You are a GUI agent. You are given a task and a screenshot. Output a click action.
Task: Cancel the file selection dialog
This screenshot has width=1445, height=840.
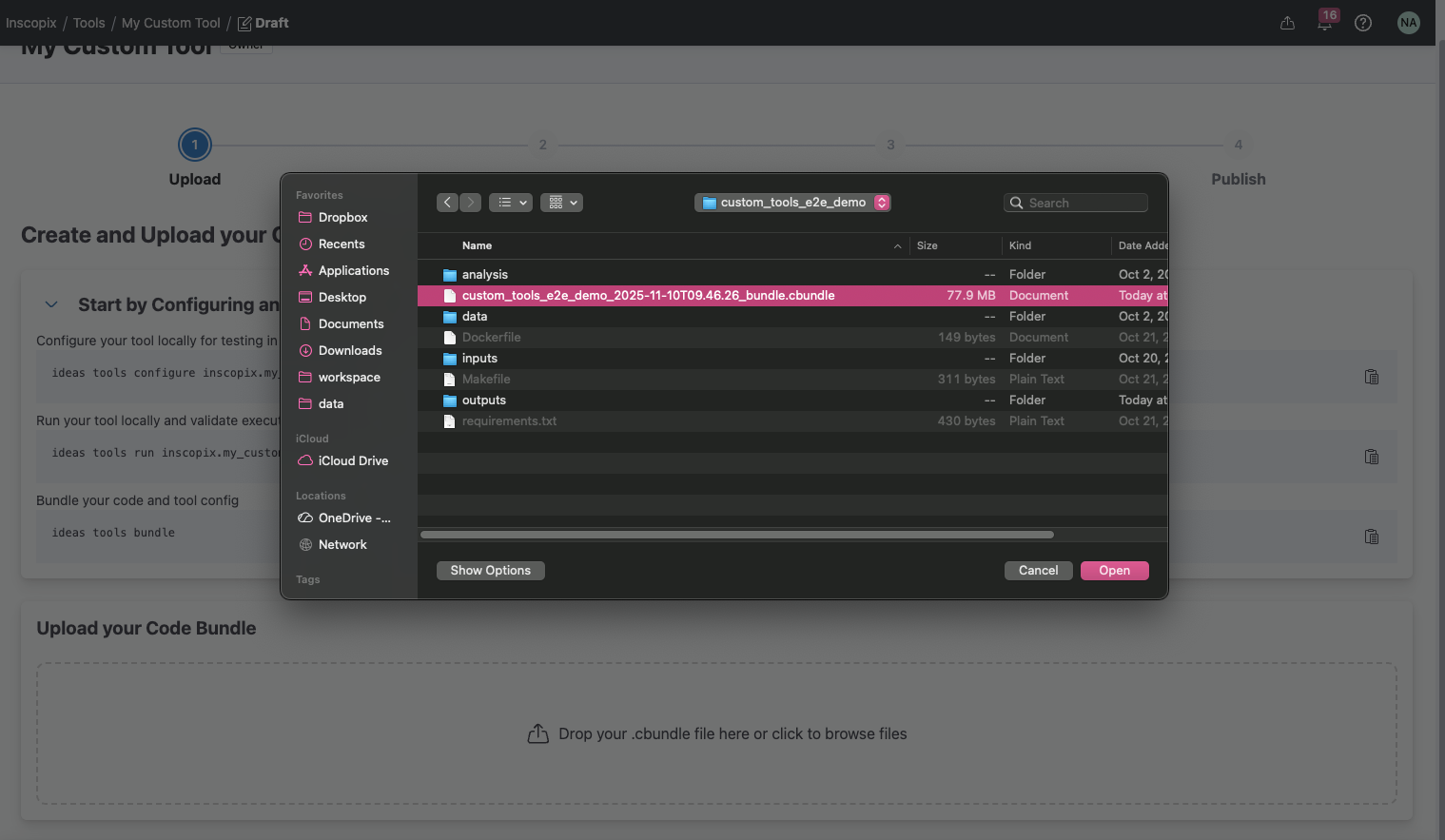[x=1038, y=571]
